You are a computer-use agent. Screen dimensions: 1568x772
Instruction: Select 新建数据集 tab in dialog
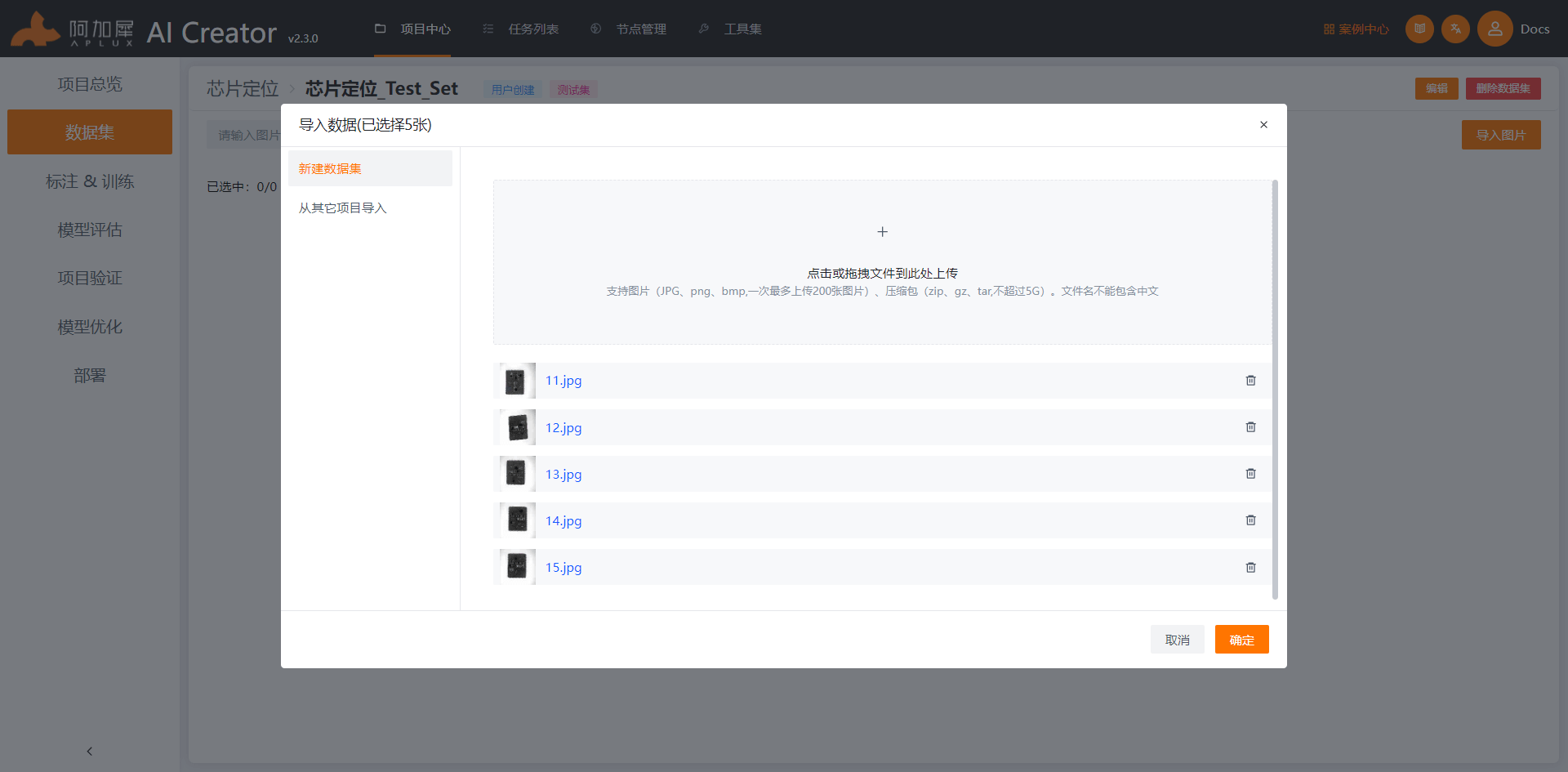[370, 168]
